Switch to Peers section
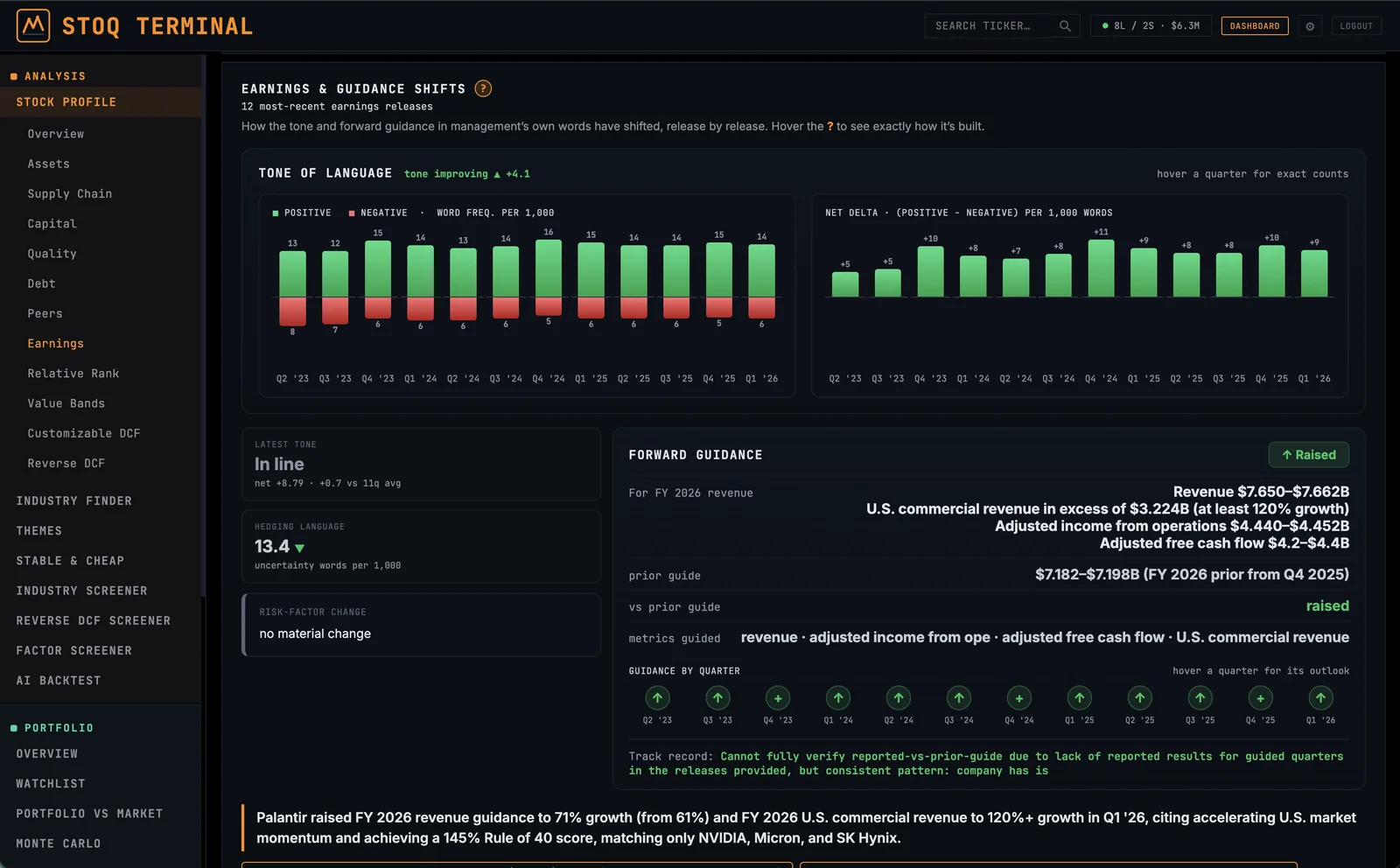 click(x=45, y=313)
